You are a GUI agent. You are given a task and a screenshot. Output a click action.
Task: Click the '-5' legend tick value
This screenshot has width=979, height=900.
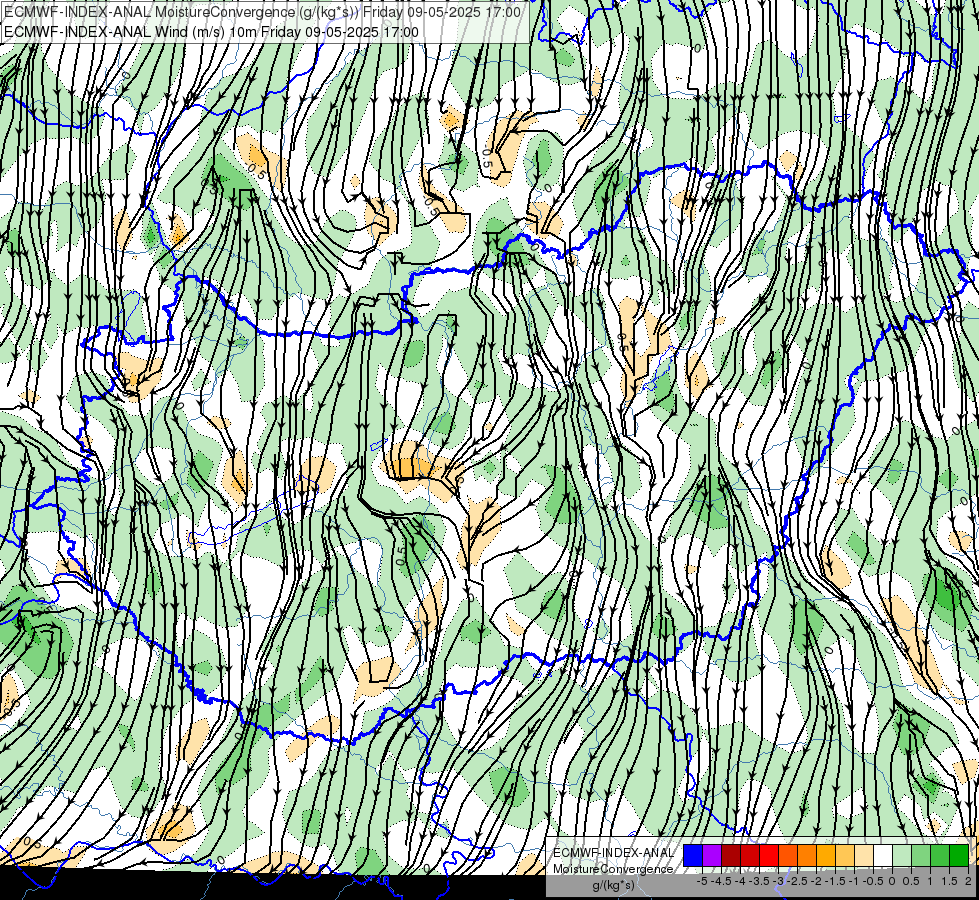pyautogui.click(x=702, y=881)
